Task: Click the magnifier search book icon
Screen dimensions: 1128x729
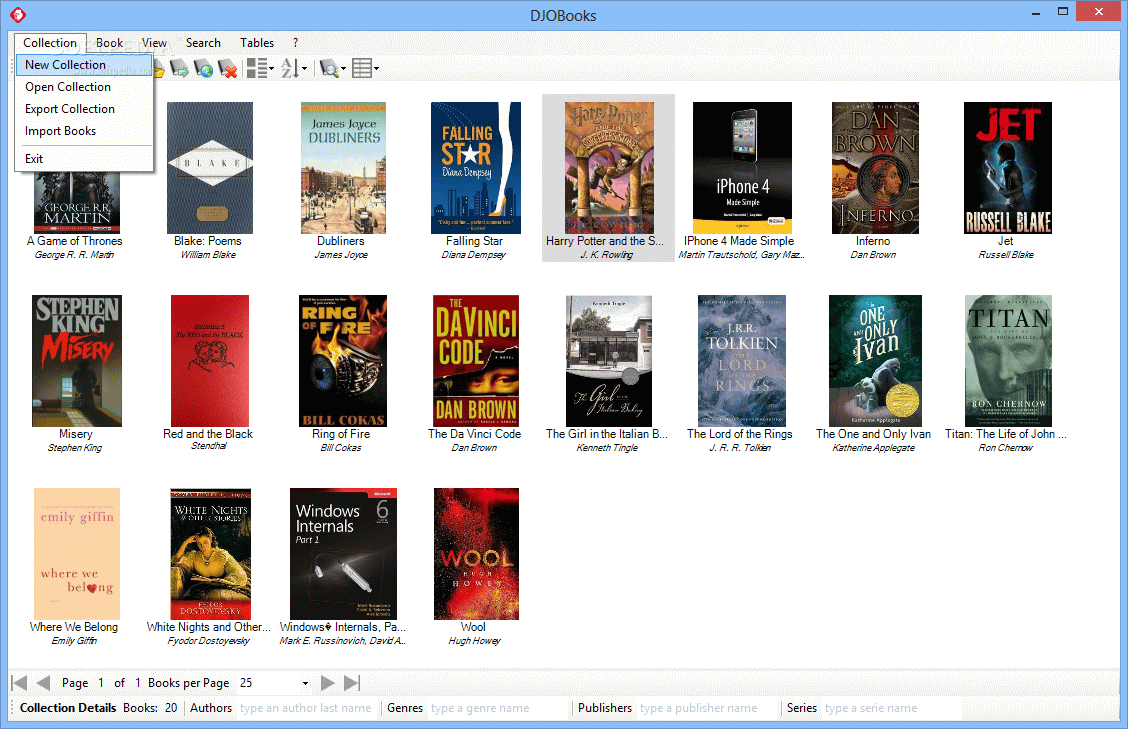Action: pos(329,68)
